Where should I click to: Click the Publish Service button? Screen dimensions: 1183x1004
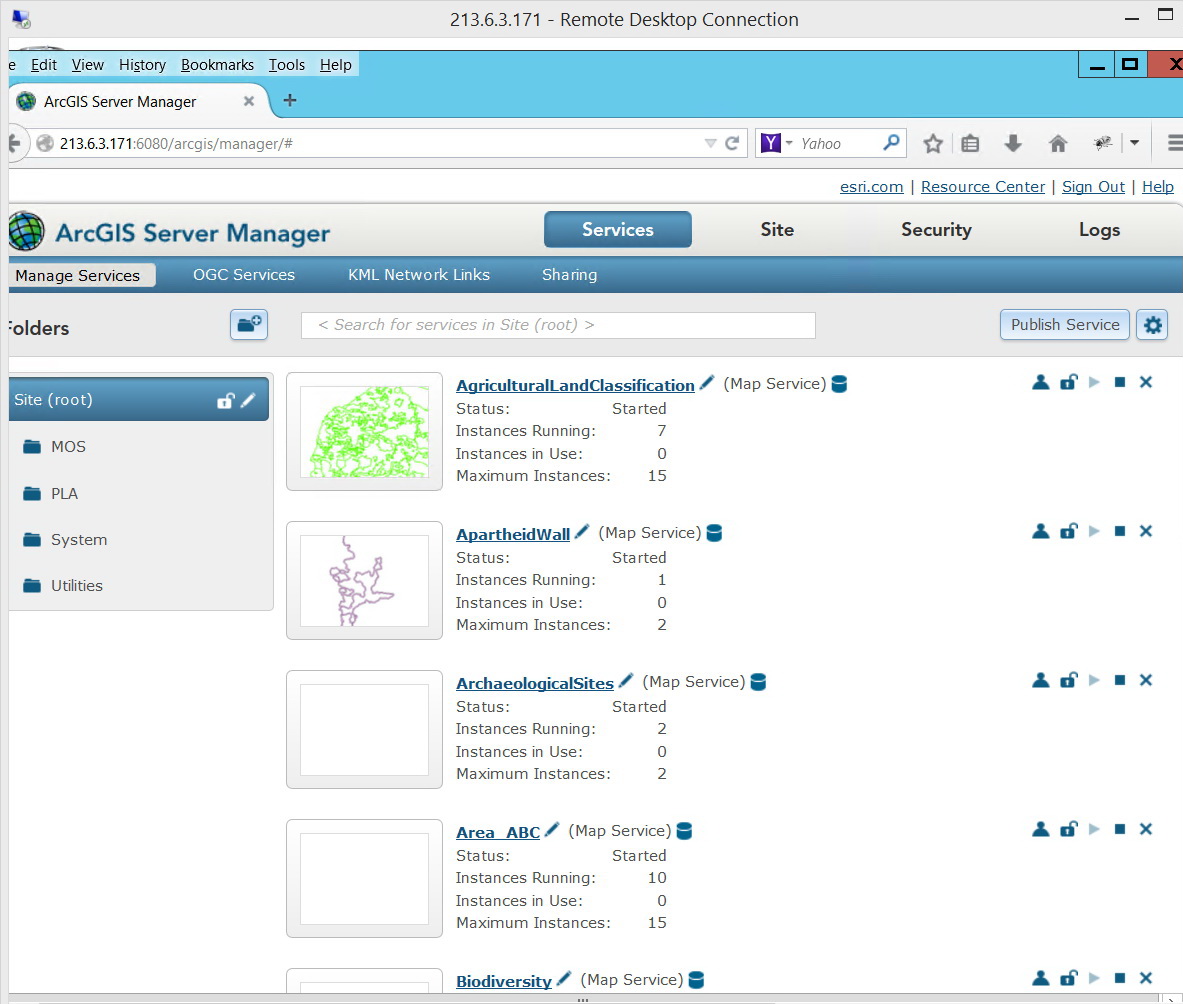coord(1065,324)
